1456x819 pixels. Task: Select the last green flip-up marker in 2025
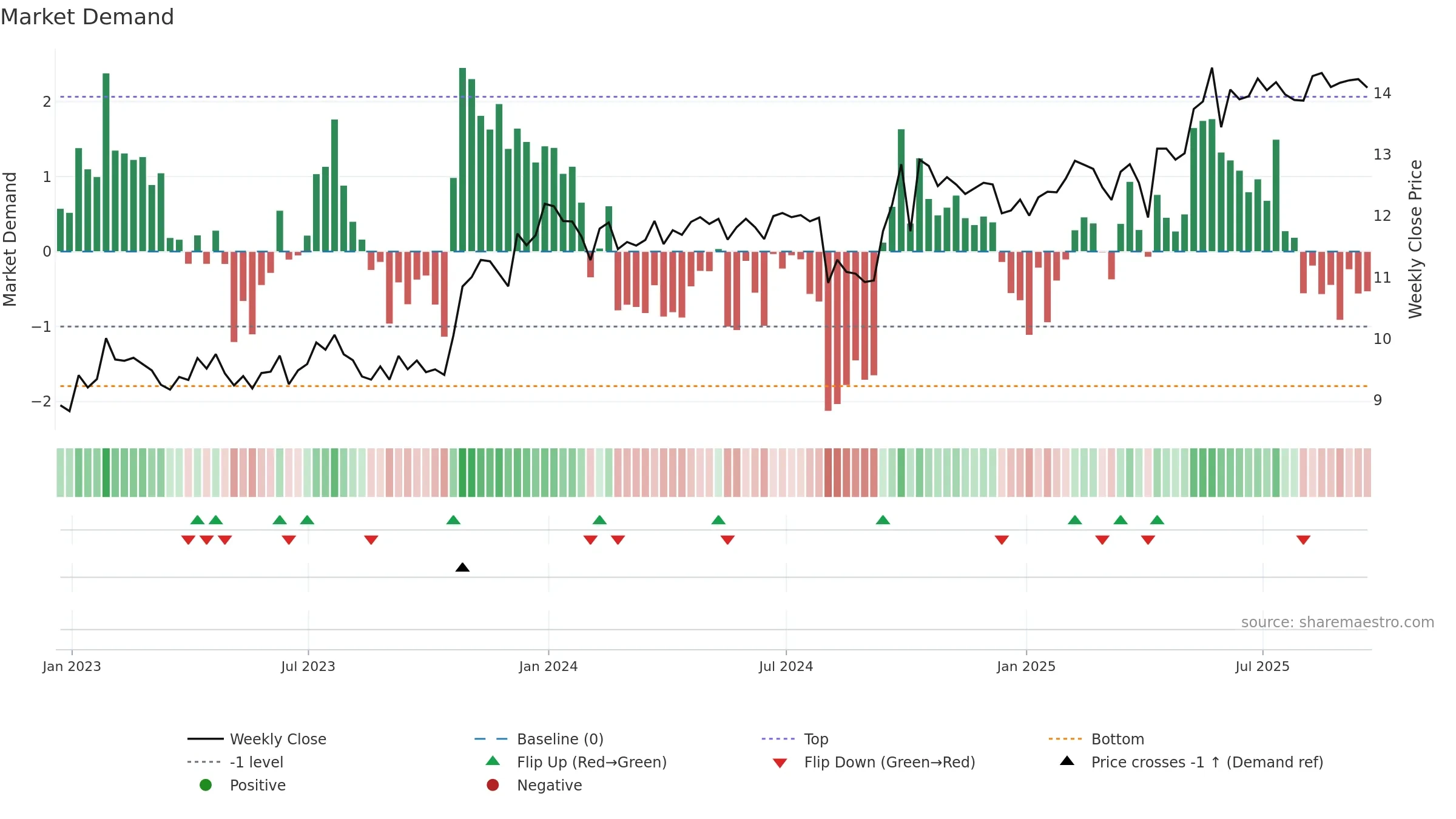coord(1157,520)
